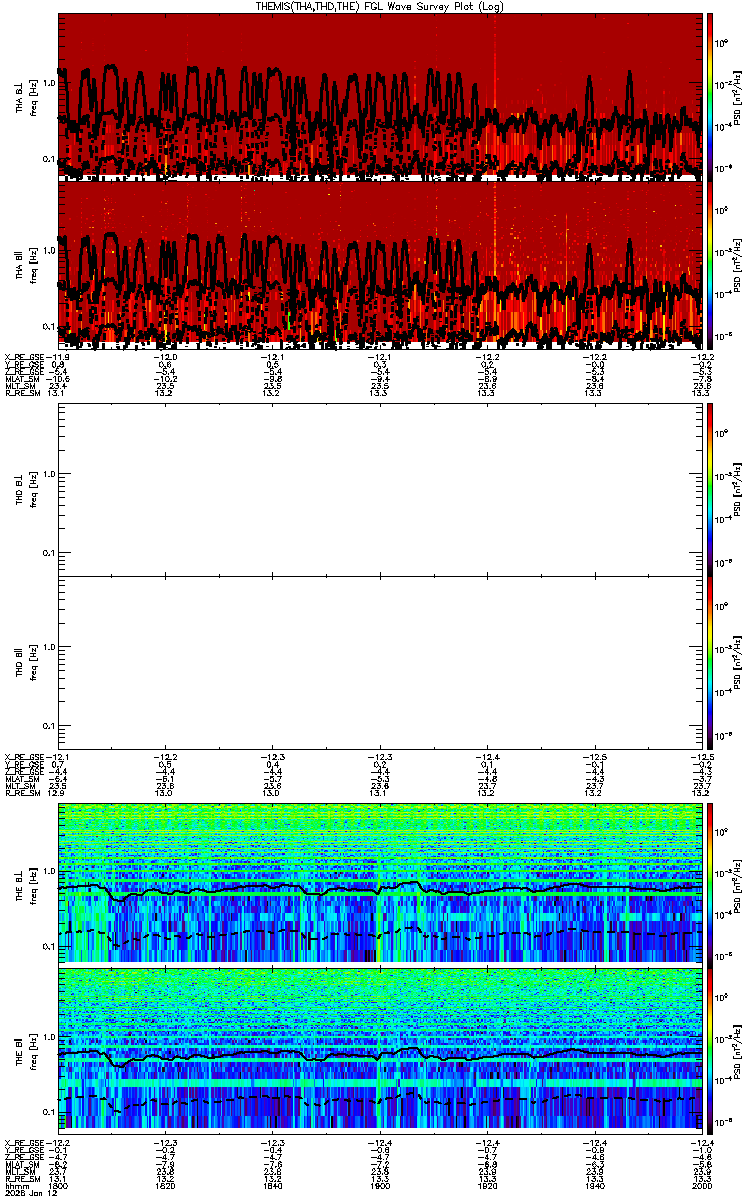Click the PSD [nT²/Hz] label next to THD B⊥ color bar

pyautogui.click(x=738, y=488)
